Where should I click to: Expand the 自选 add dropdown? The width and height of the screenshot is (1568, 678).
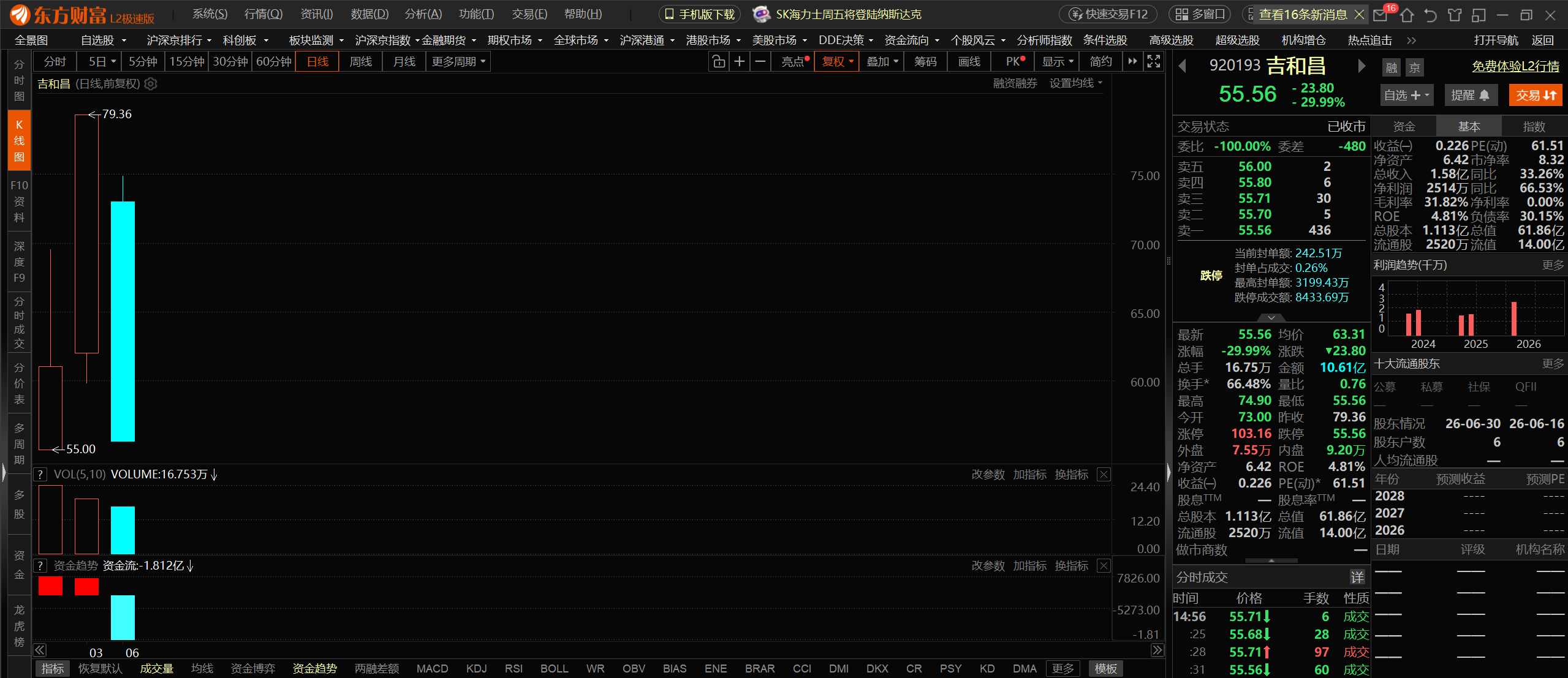click(x=1406, y=95)
